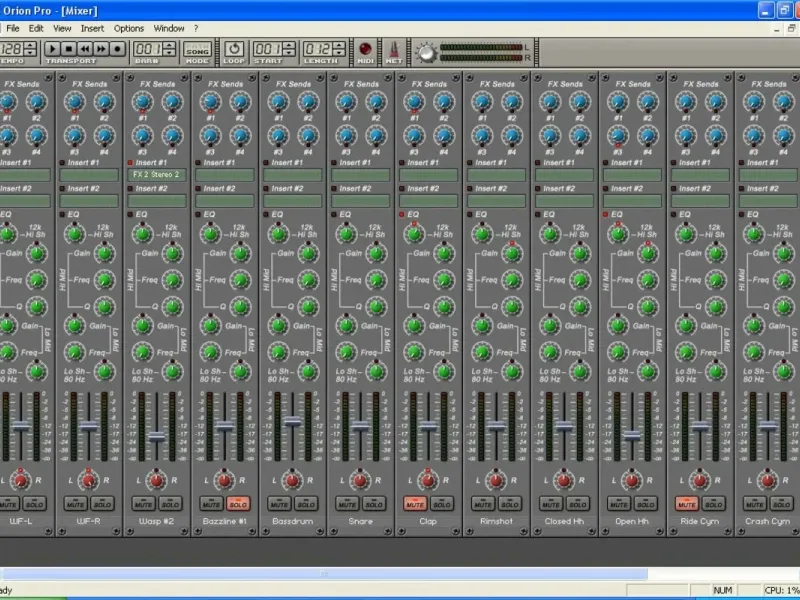Open the FX 2 Stereo 2 insert slot
The height and width of the screenshot is (600, 800).
157,175
